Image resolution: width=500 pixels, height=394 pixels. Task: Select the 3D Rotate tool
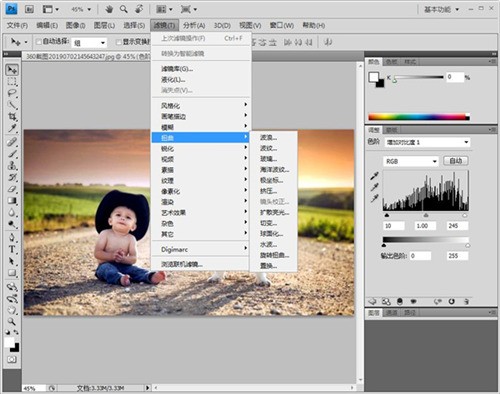tap(12, 287)
